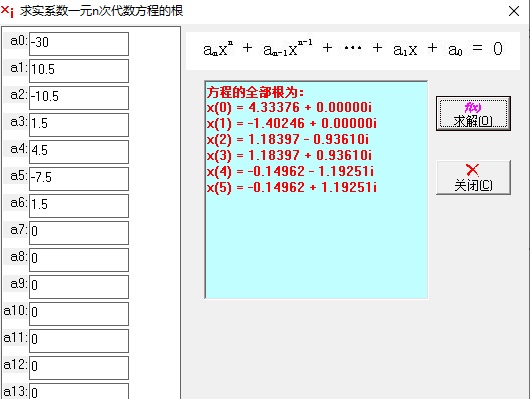Select the a1 coefficient field containing 10.5
The image size is (530, 399).
pyautogui.click(x=79, y=71)
